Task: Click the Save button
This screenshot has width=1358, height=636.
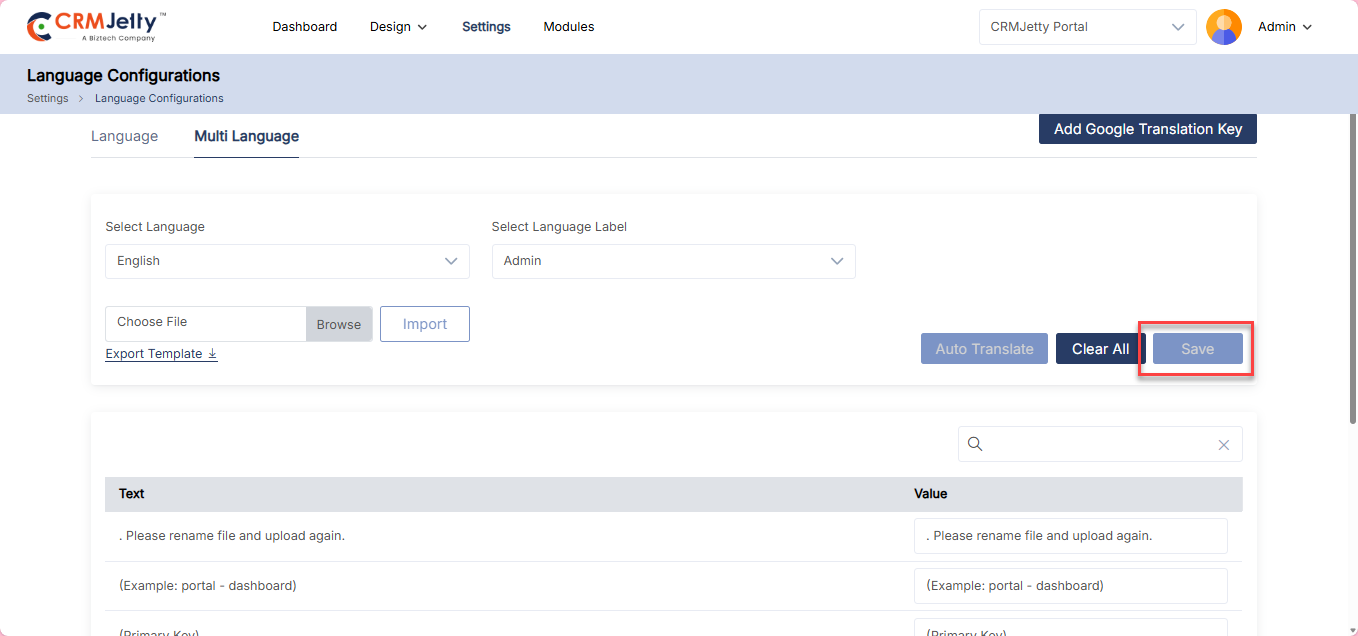Action: [1197, 349]
